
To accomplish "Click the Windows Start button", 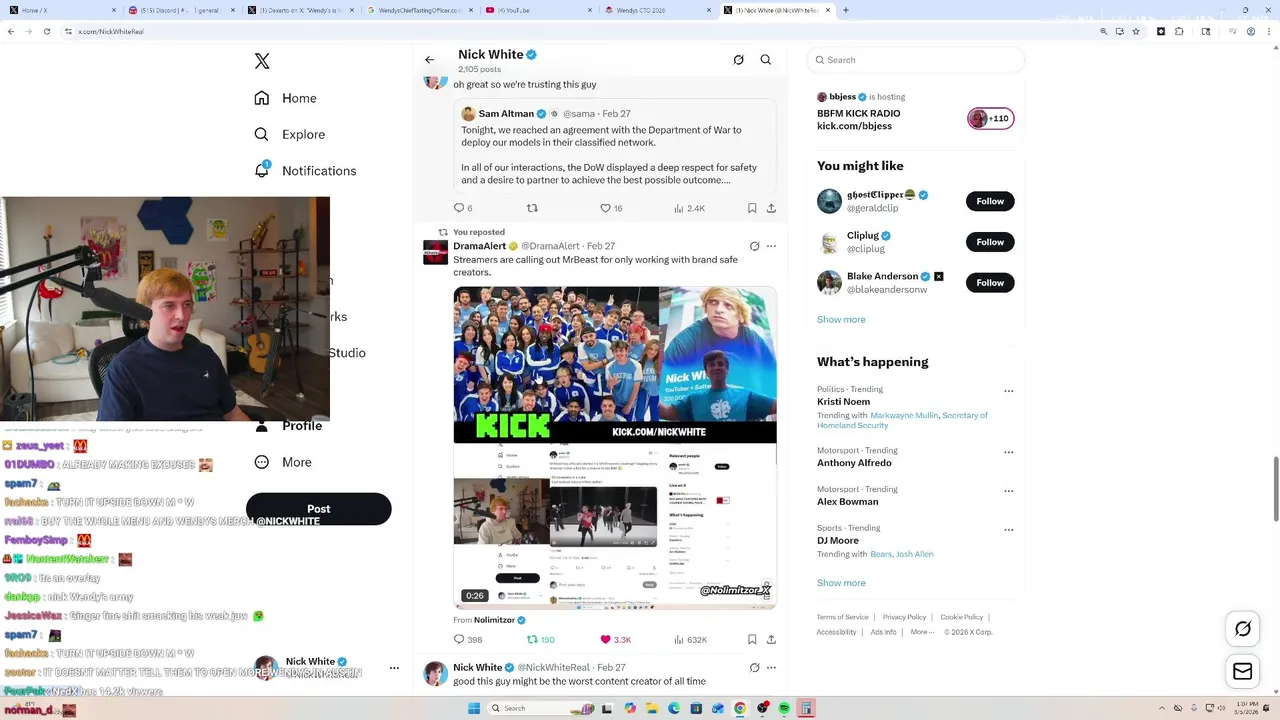I will pos(473,708).
